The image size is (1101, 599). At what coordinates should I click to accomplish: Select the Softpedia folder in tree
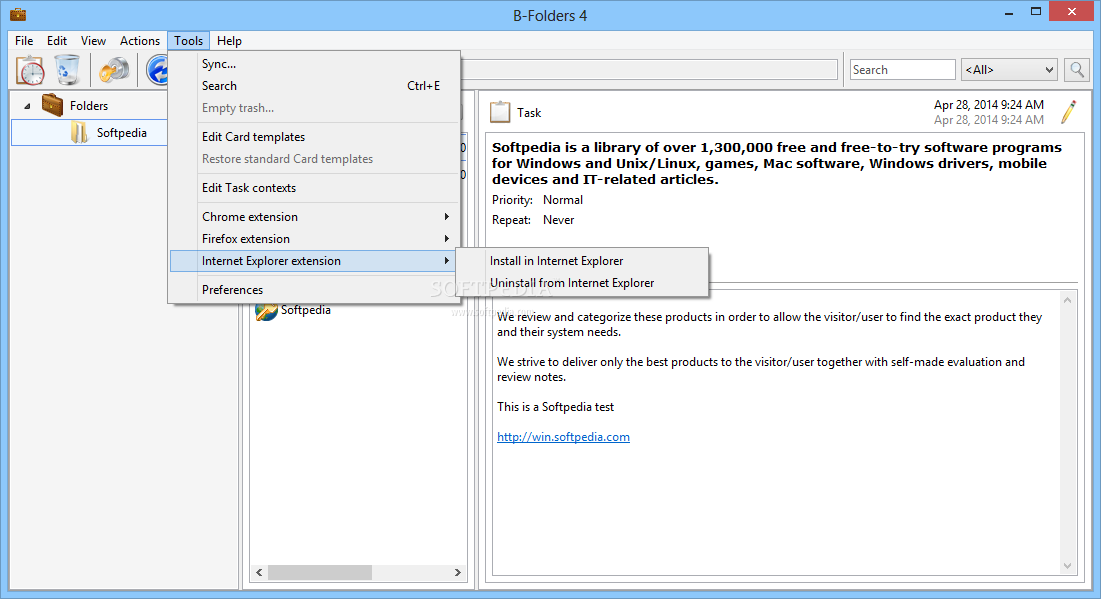121,133
